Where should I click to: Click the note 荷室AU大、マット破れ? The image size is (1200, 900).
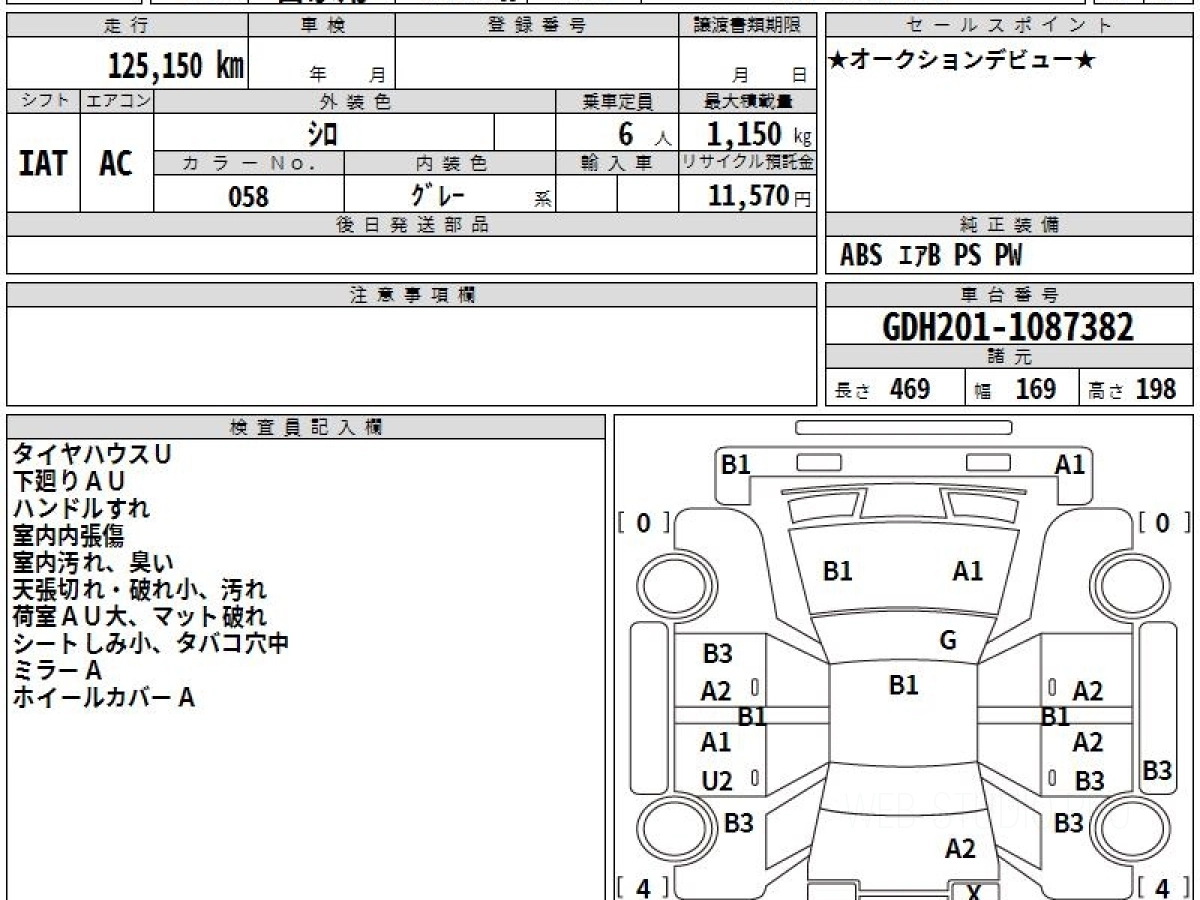pos(140,616)
